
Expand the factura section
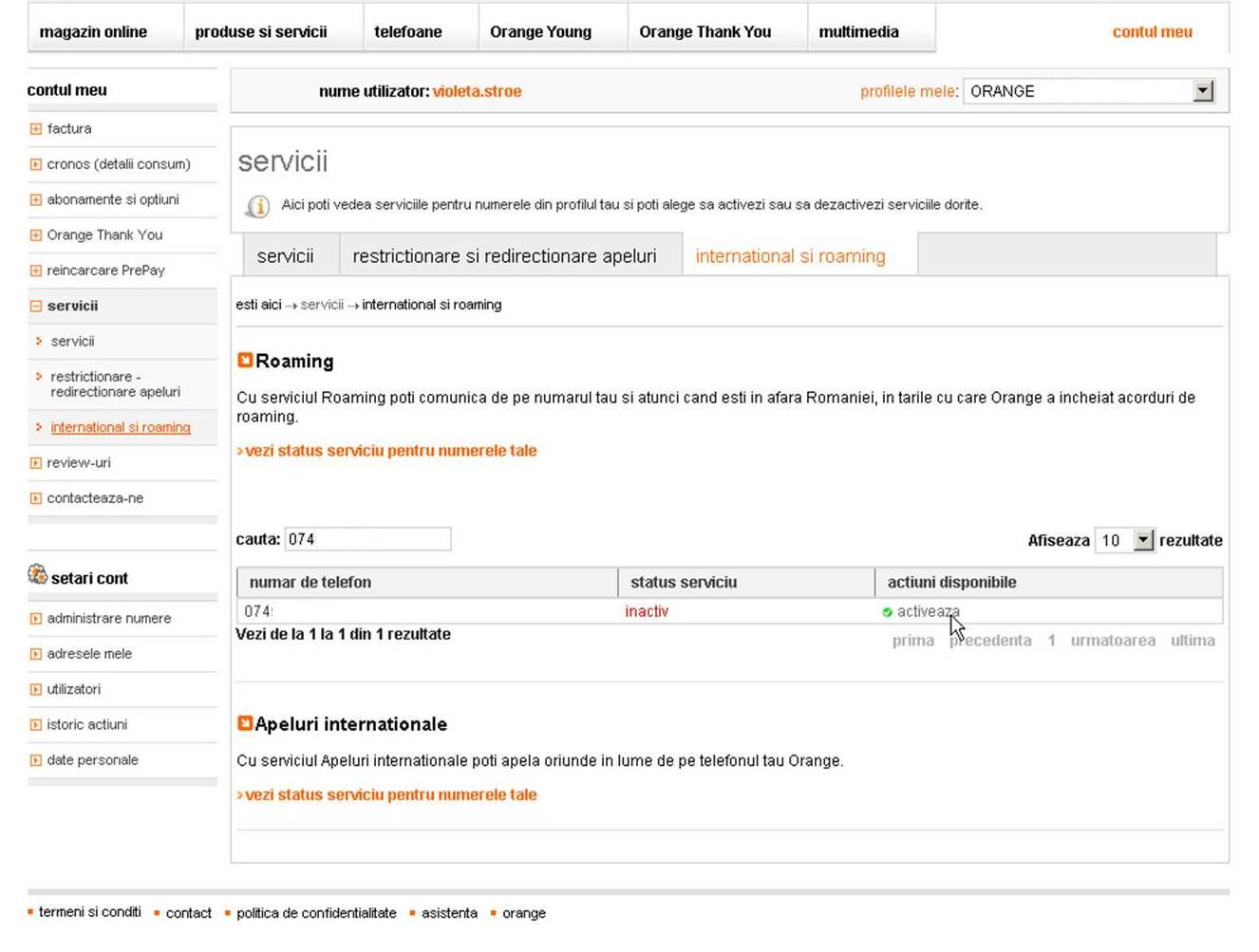pos(35,127)
